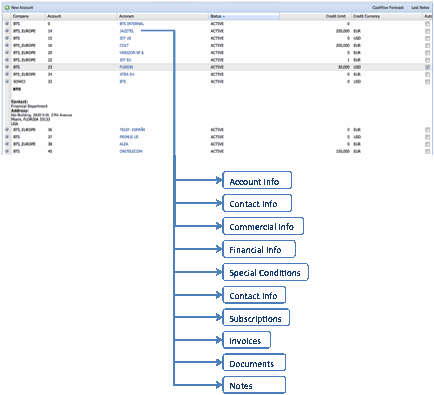
Task: Select the ACTIVE status cell for COLT
Action: (x=217, y=45)
